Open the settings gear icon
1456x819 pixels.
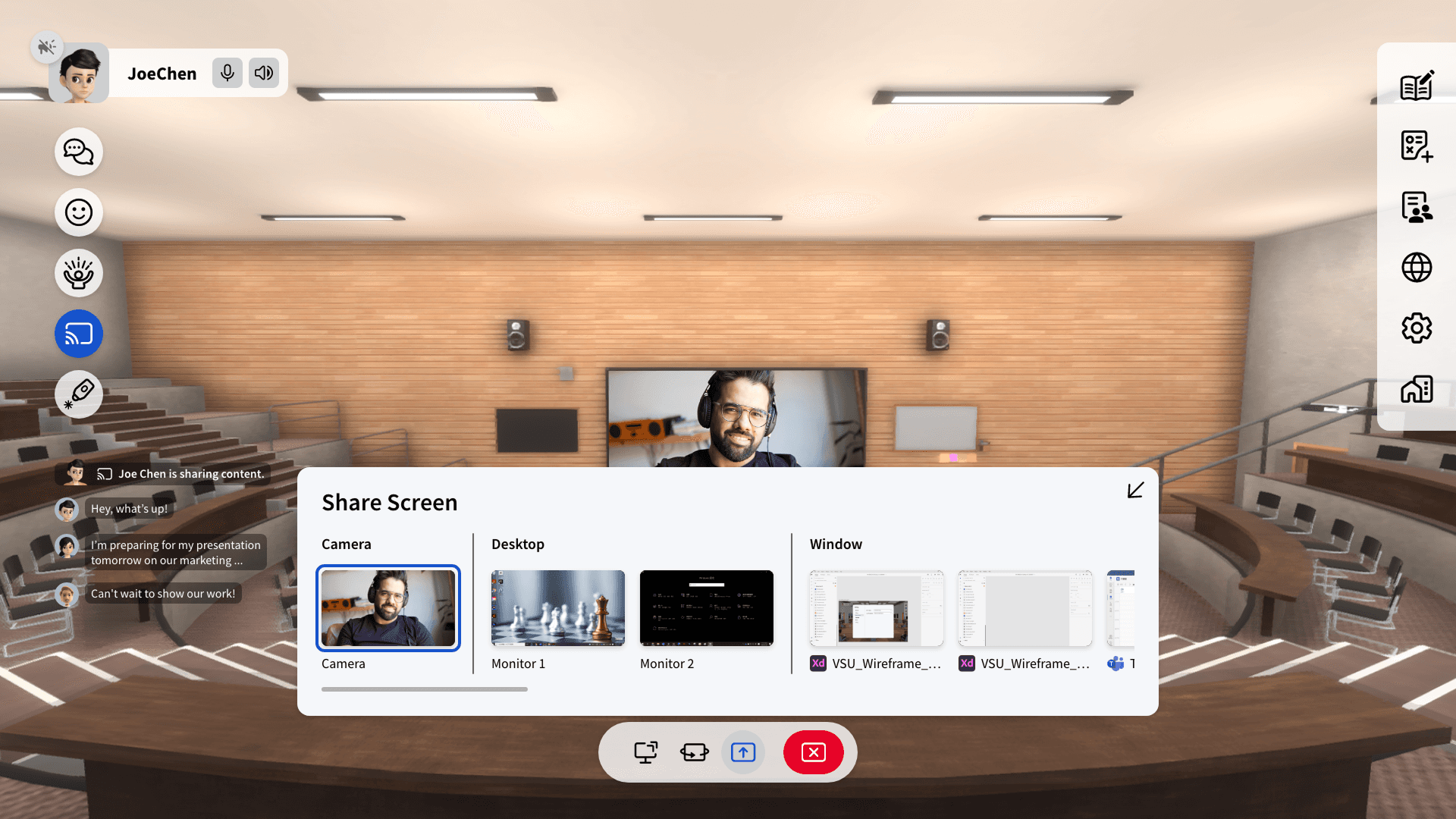(1417, 328)
